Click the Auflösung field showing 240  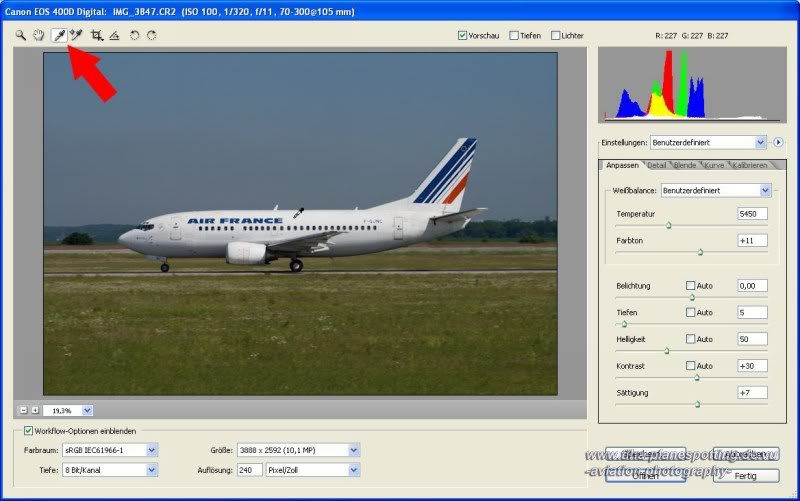pyautogui.click(x=250, y=470)
